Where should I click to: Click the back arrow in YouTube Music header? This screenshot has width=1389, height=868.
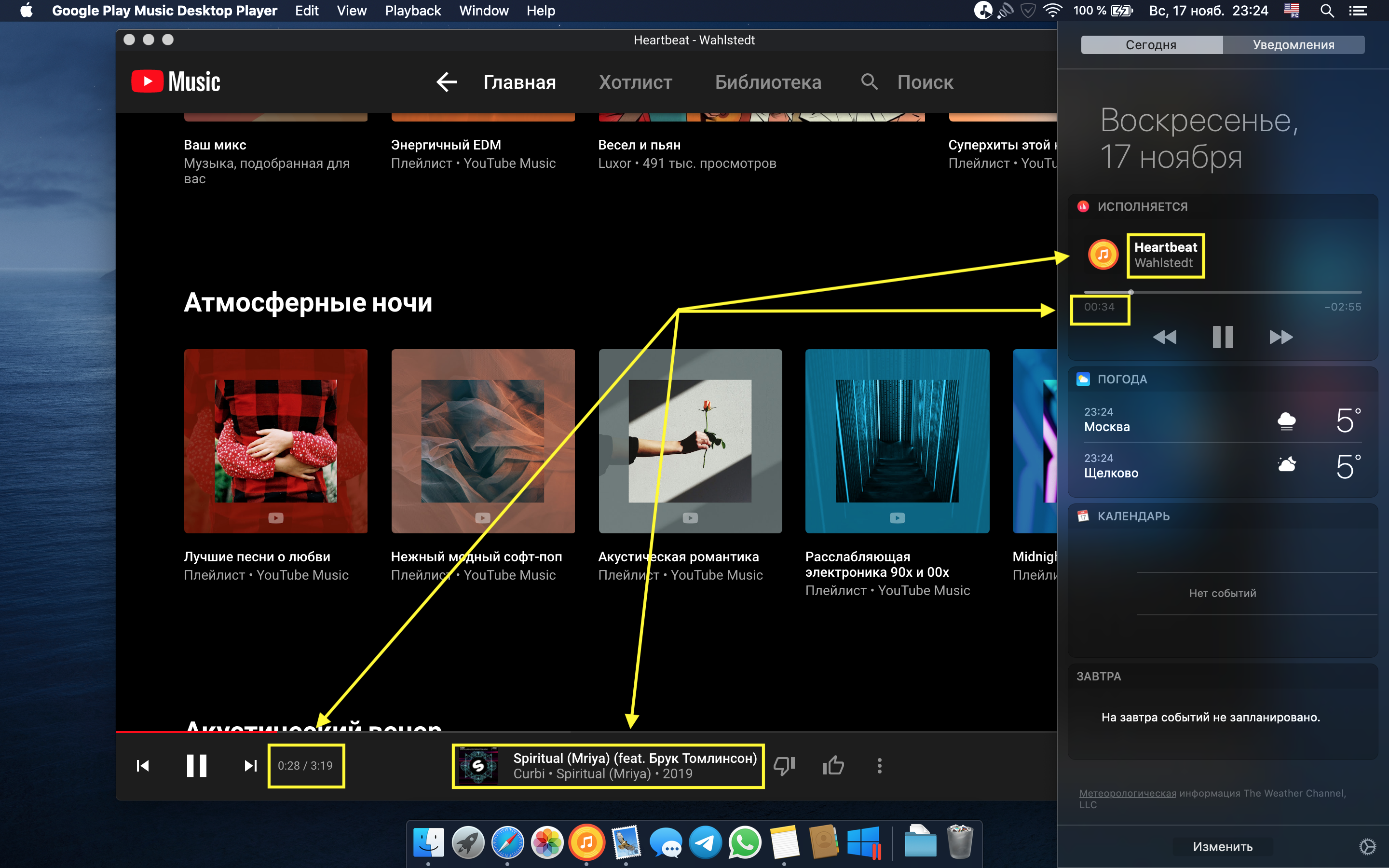click(447, 82)
